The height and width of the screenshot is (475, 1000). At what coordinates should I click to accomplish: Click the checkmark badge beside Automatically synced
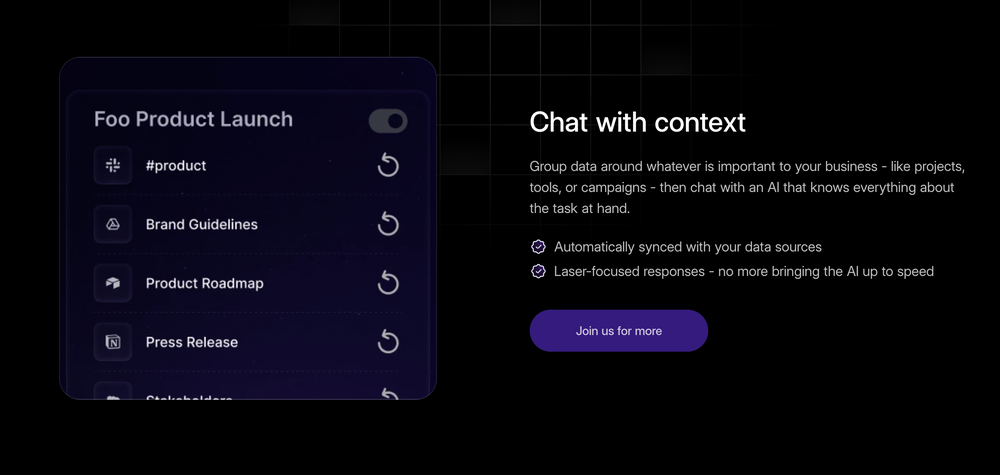[x=539, y=247]
